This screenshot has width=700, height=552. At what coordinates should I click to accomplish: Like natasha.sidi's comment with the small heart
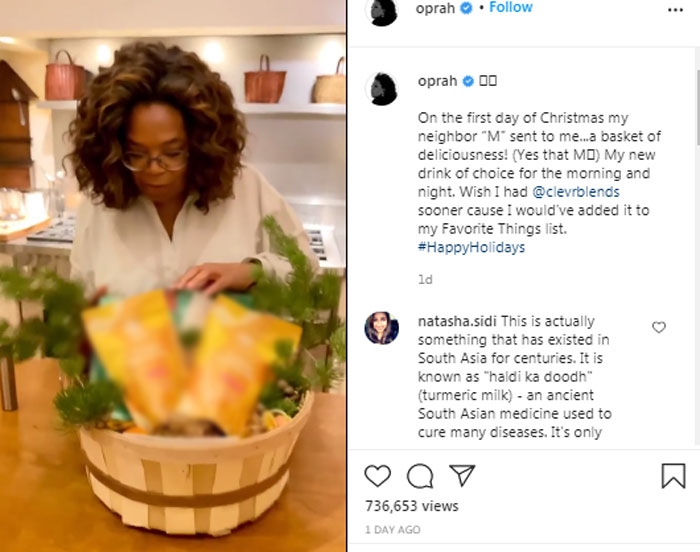click(658, 327)
